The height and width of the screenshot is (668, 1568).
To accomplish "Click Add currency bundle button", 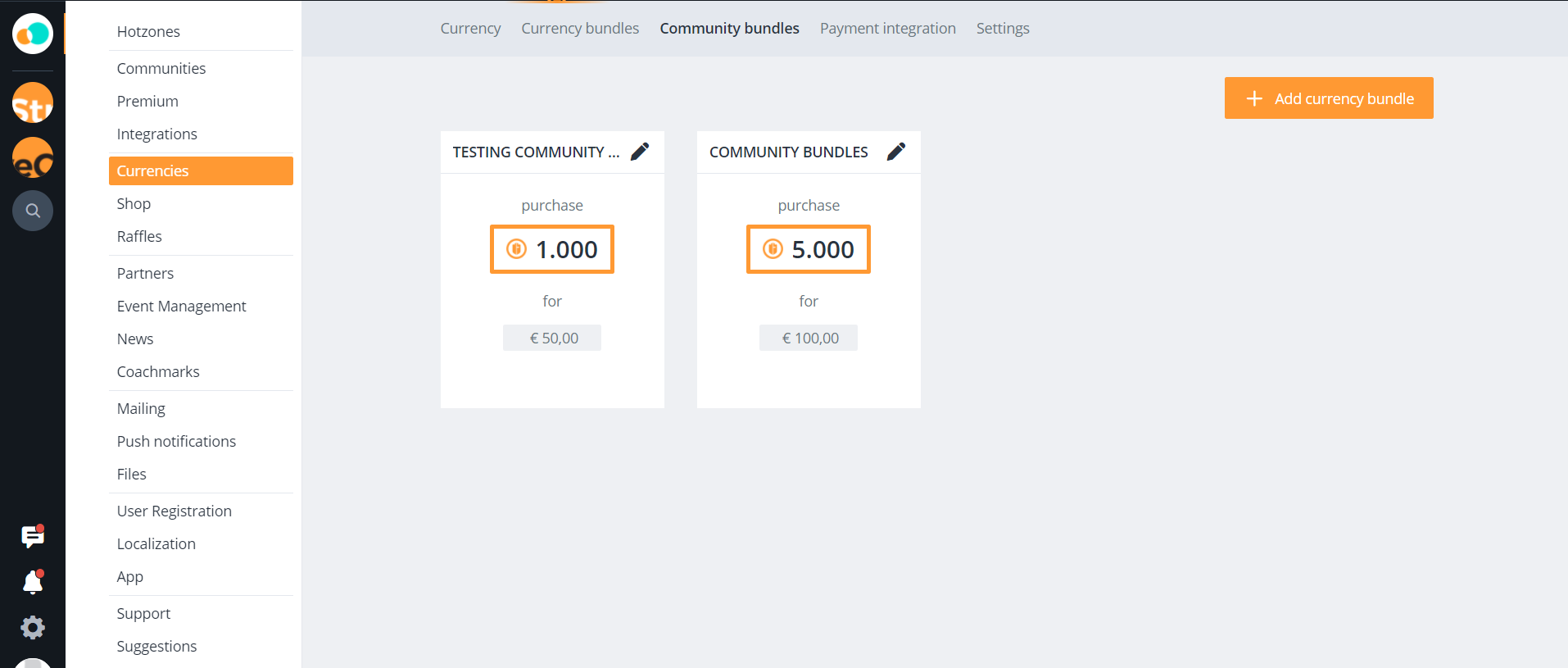I will click(x=1328, y=98).
